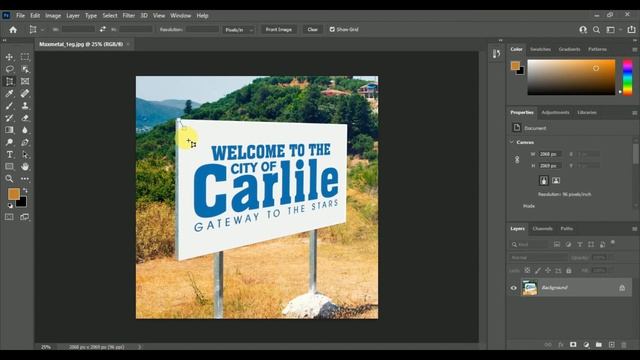Viewport: 640px width, 360px height.
Task: Swap width and height values in options bar
Action: coord(102,29)
